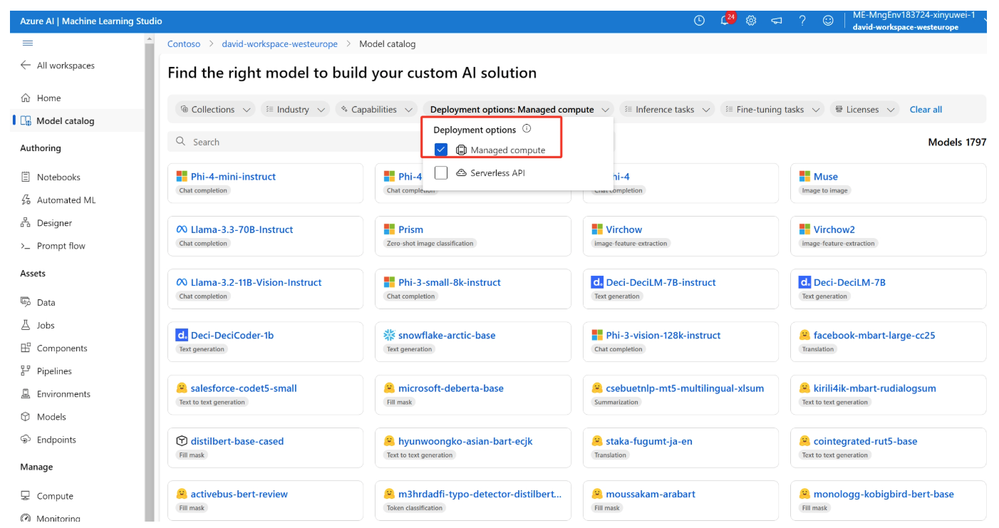This screenshot has width=999, height=528.
Task: Open the settings gear in header
Action: coord(751,20)
